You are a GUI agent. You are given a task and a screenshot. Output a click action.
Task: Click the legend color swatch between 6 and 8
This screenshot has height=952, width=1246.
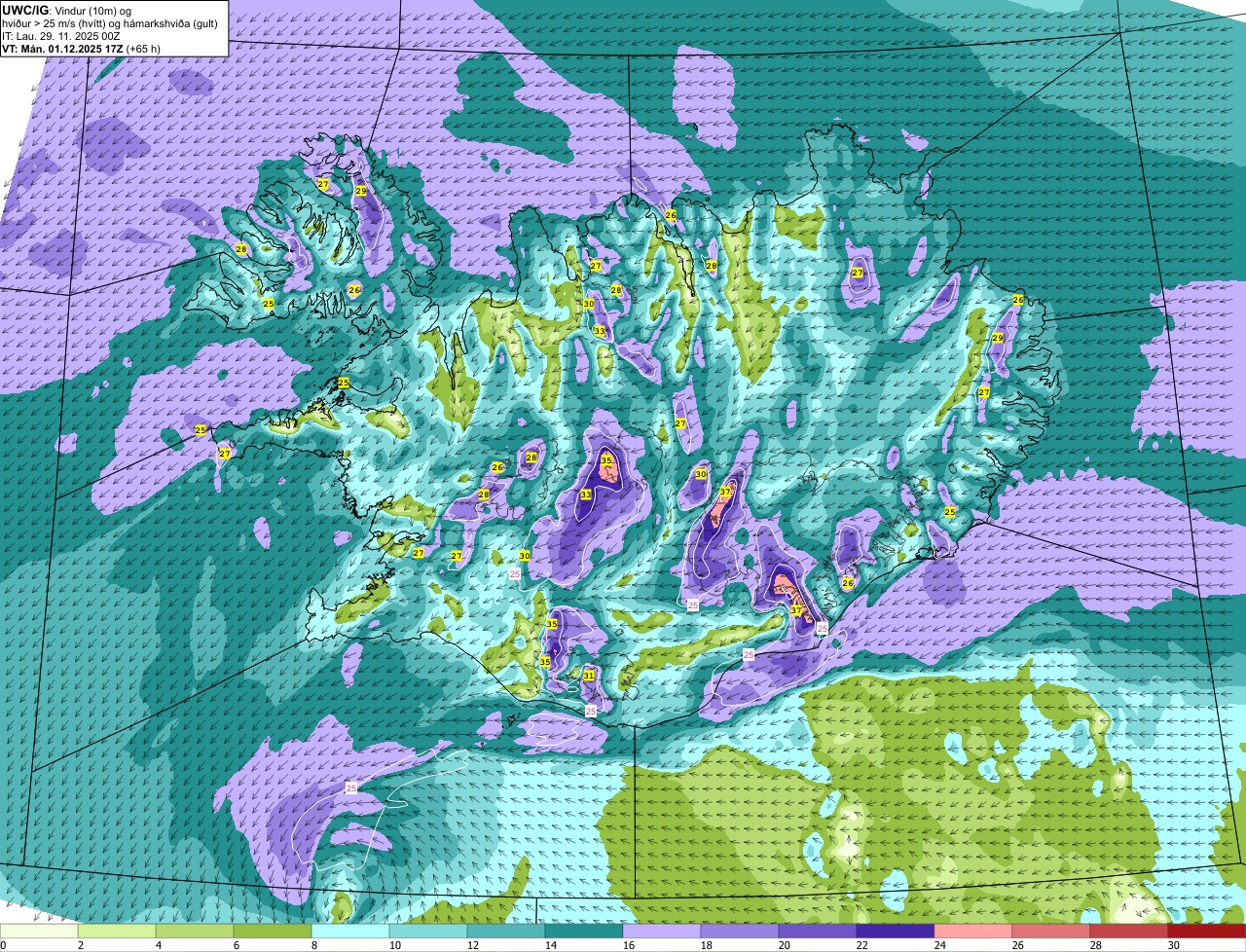[273, 932]
